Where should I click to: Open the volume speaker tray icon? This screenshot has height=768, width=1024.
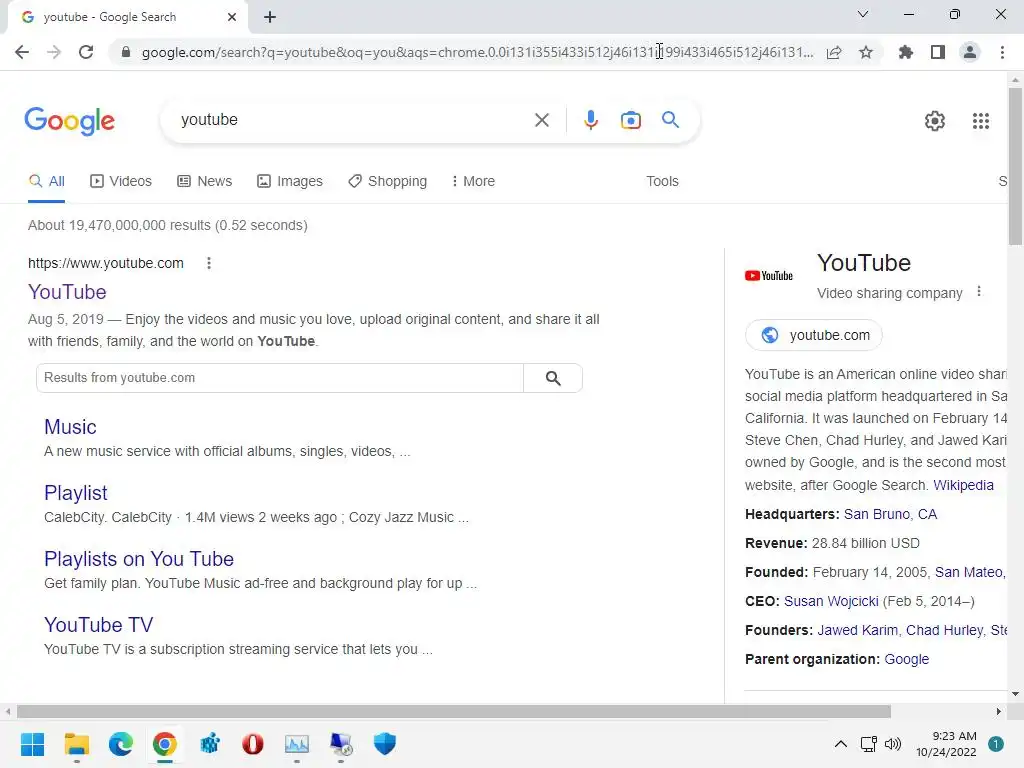893,744
